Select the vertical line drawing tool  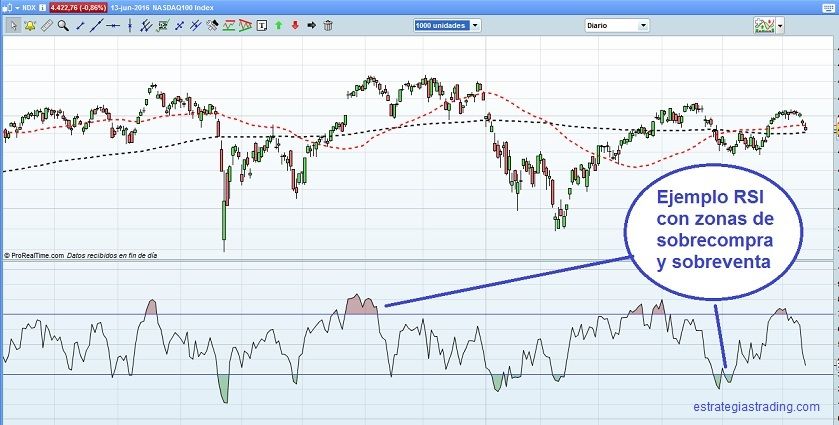pos(130,25)
